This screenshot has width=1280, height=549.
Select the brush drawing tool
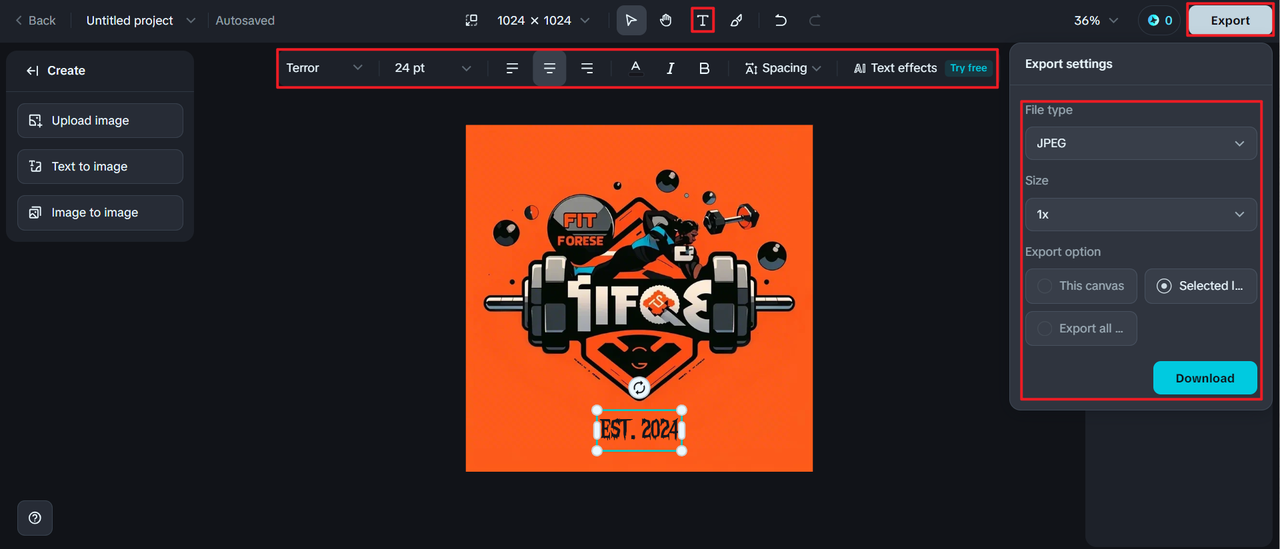[x=736, y=20]
